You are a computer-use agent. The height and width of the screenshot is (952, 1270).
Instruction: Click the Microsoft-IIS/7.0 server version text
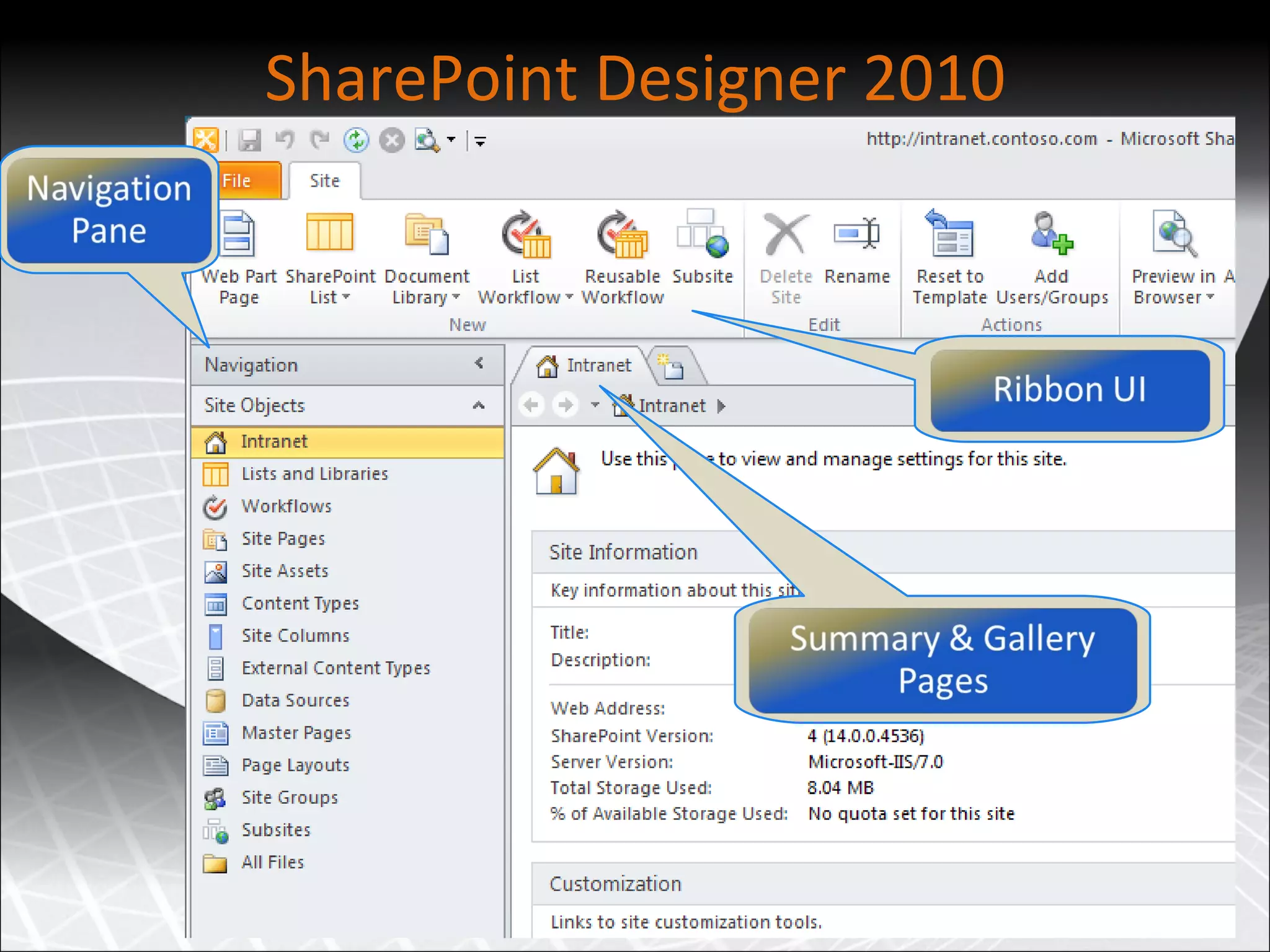point(876,762)
